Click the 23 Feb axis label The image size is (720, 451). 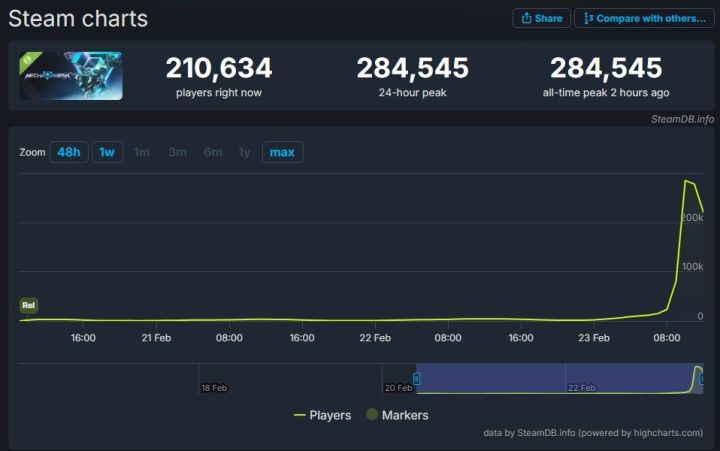pos(594,338)
